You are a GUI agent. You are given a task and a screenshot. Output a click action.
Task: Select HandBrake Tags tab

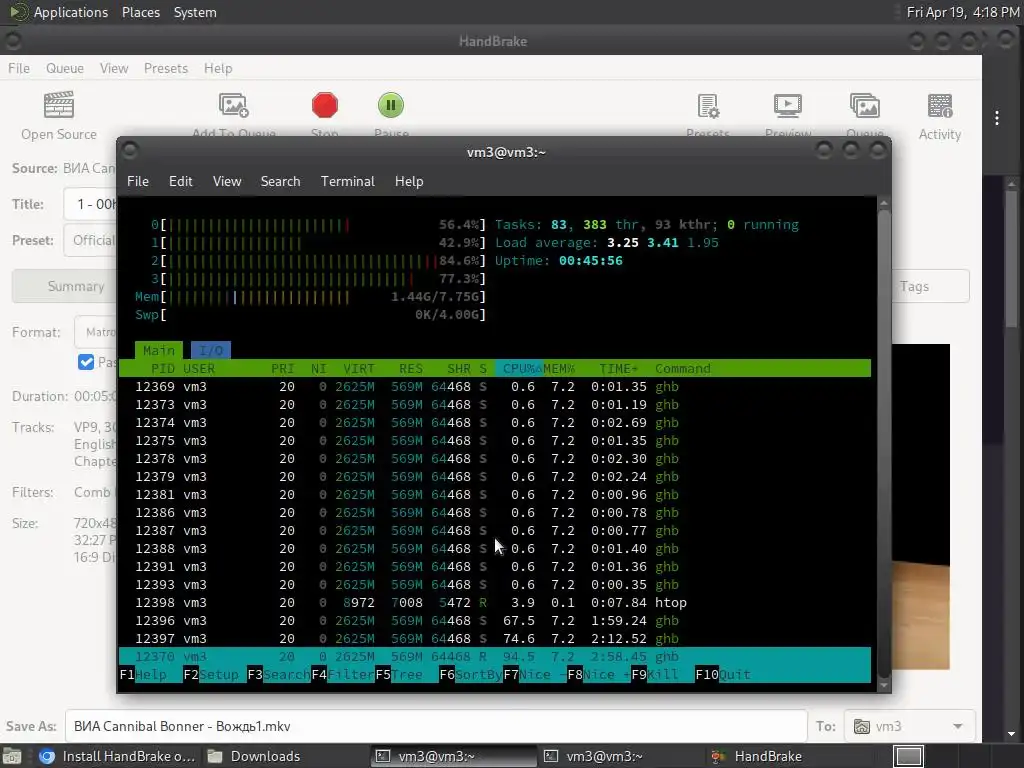[x=930, y=286]
